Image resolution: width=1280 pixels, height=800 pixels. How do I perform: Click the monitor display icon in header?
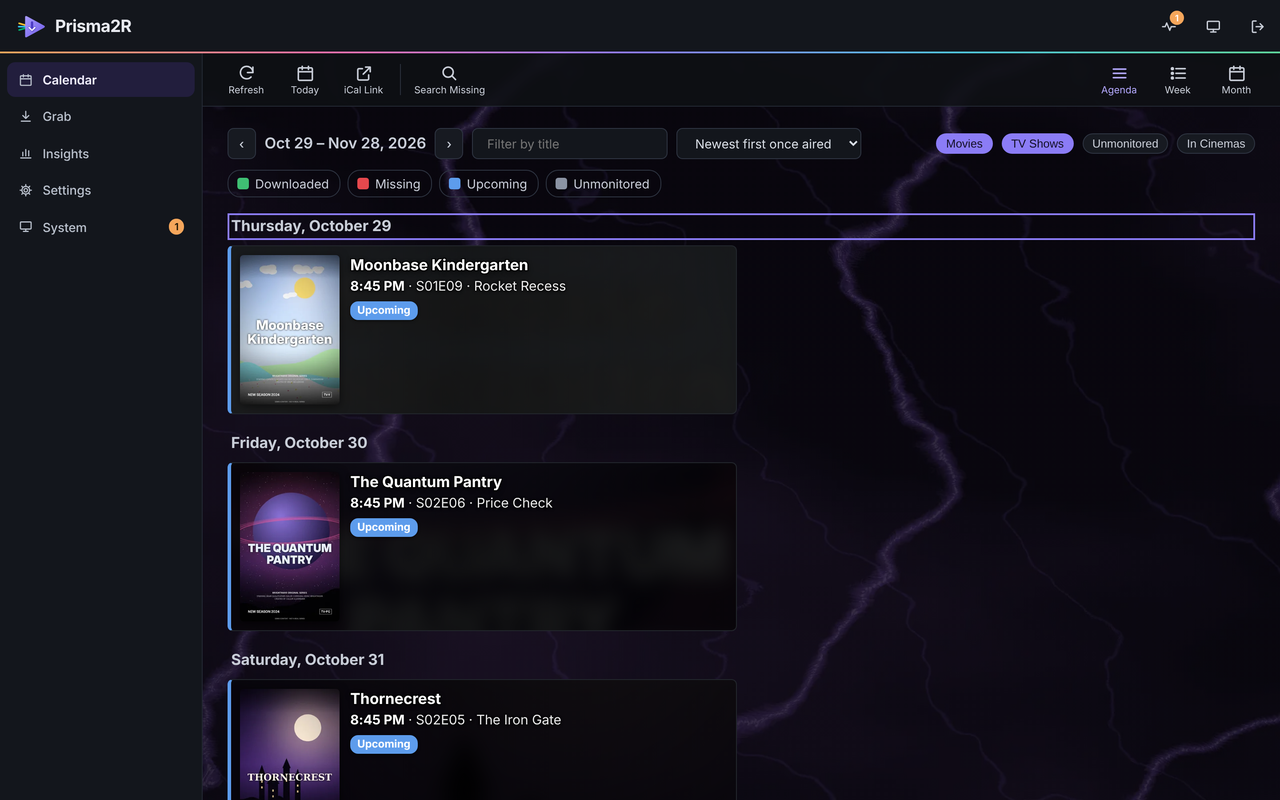point(1213,26)
